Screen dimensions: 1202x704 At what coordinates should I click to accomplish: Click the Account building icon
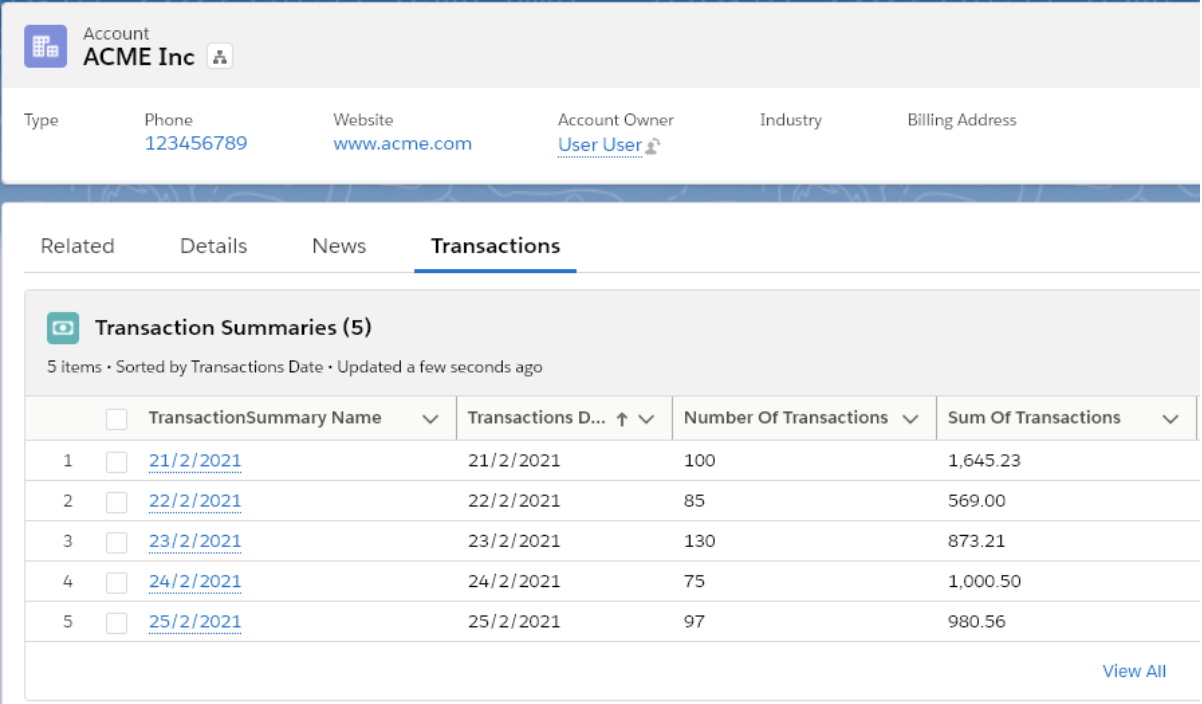pyautogui.click(x=45, y=46)
